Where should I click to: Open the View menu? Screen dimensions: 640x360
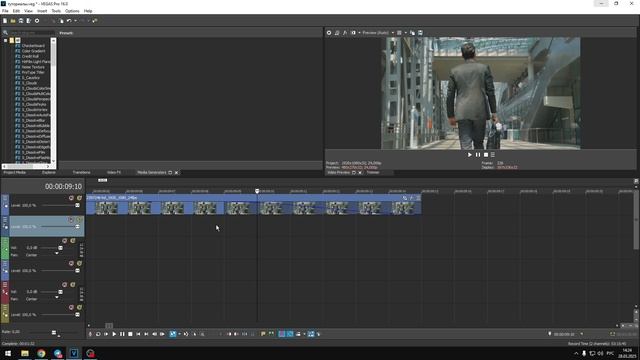pos(29,11)
